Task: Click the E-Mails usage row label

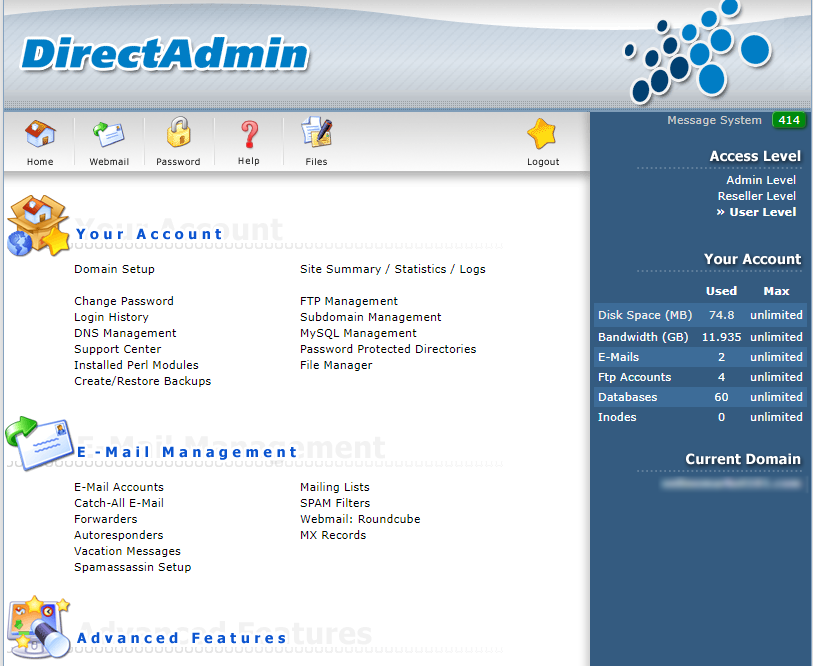Action: [618, 357]
